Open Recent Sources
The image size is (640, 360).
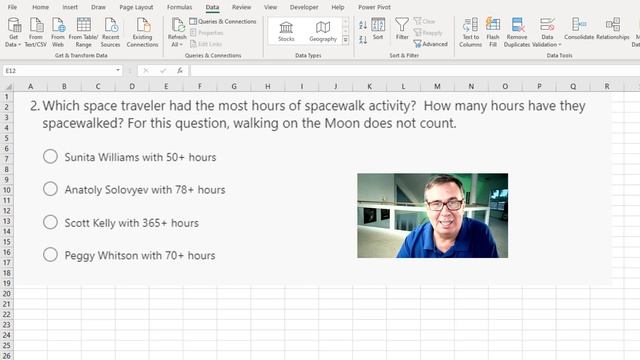click(111, 32)
